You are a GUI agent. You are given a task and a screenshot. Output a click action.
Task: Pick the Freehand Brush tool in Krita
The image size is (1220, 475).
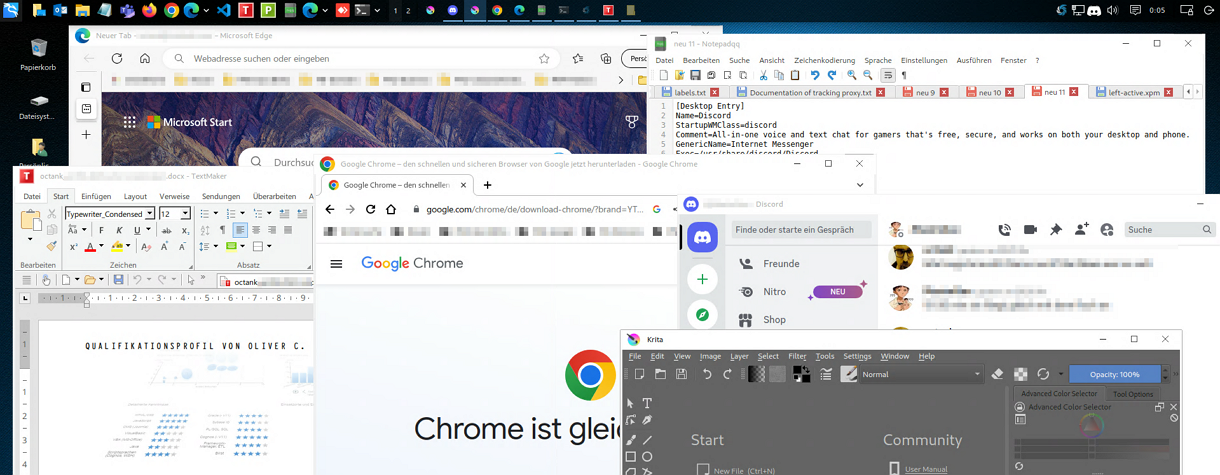point(630,439)
